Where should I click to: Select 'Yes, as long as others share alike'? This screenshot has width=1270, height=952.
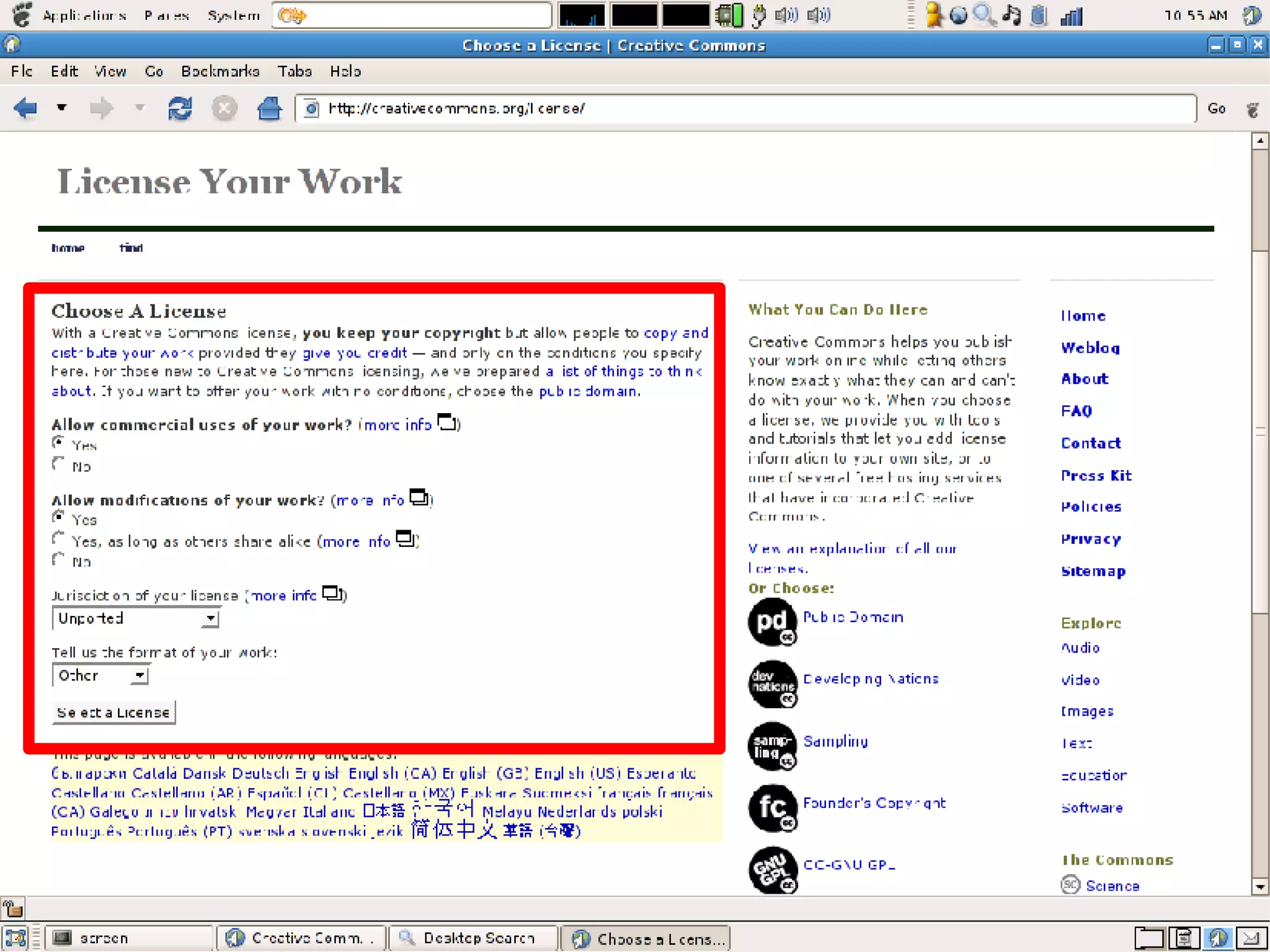(58, 538)
